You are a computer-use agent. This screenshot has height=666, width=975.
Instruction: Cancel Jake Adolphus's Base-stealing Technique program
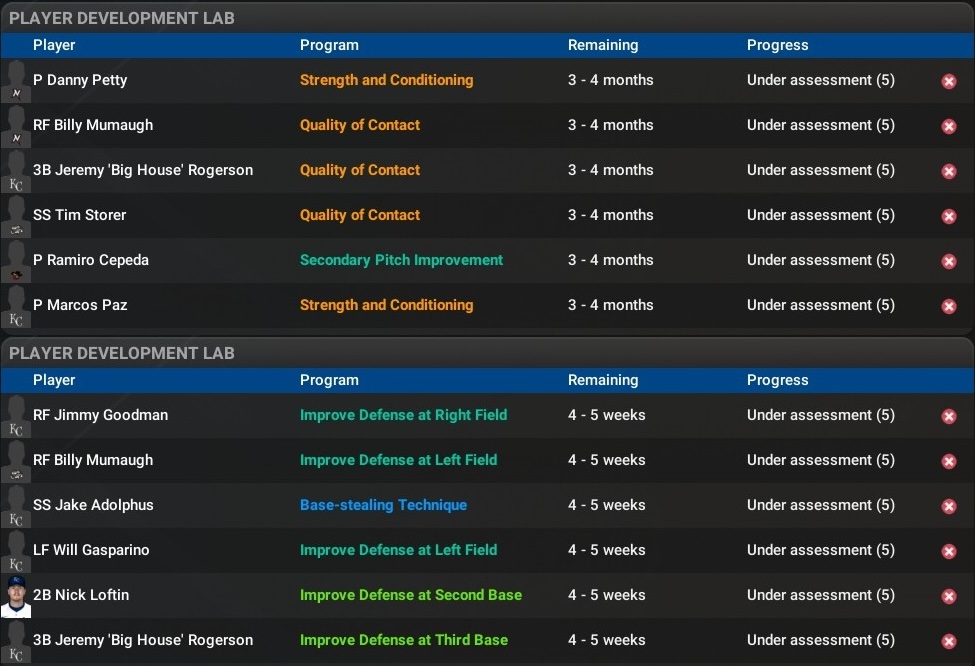pyautogui.click(x=948, y=506)
